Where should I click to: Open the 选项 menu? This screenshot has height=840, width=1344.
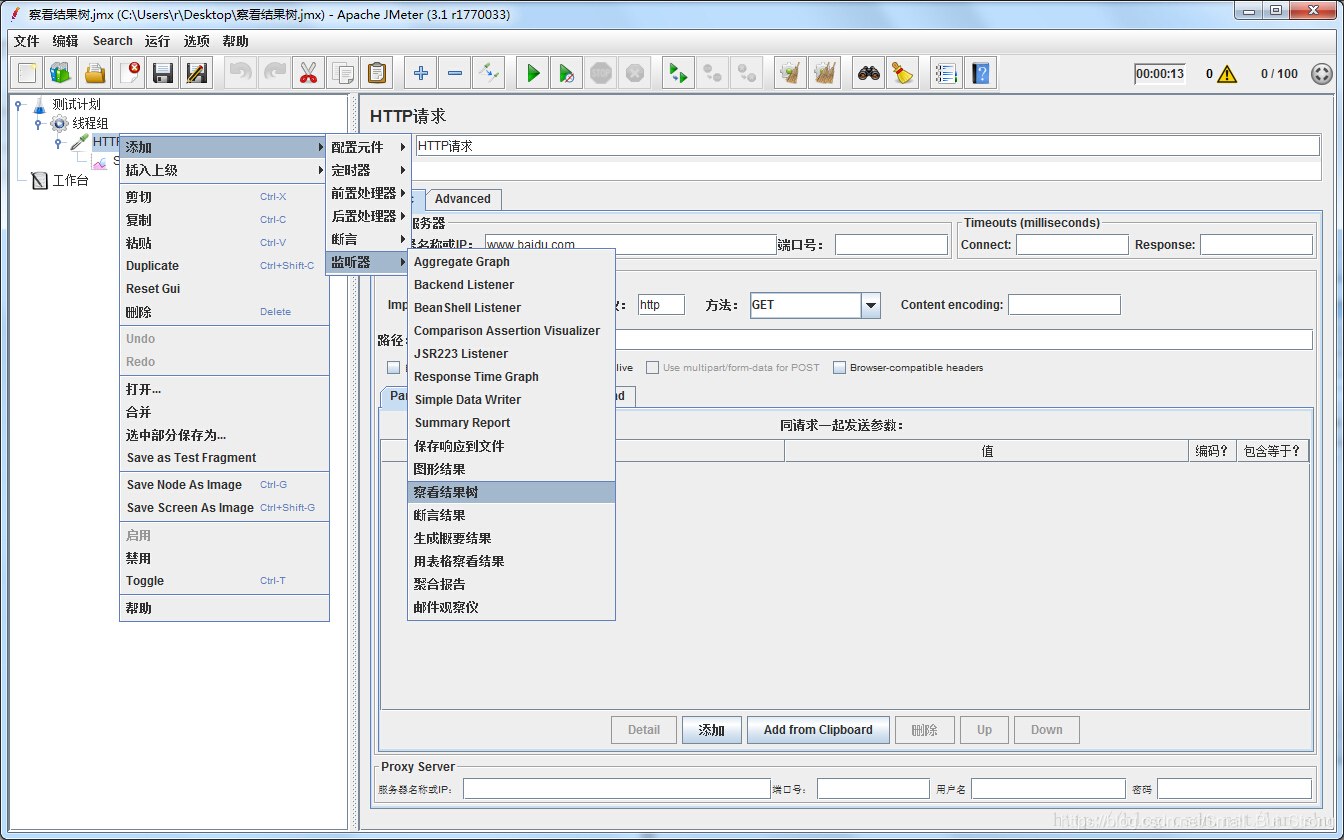pos(197,41)
